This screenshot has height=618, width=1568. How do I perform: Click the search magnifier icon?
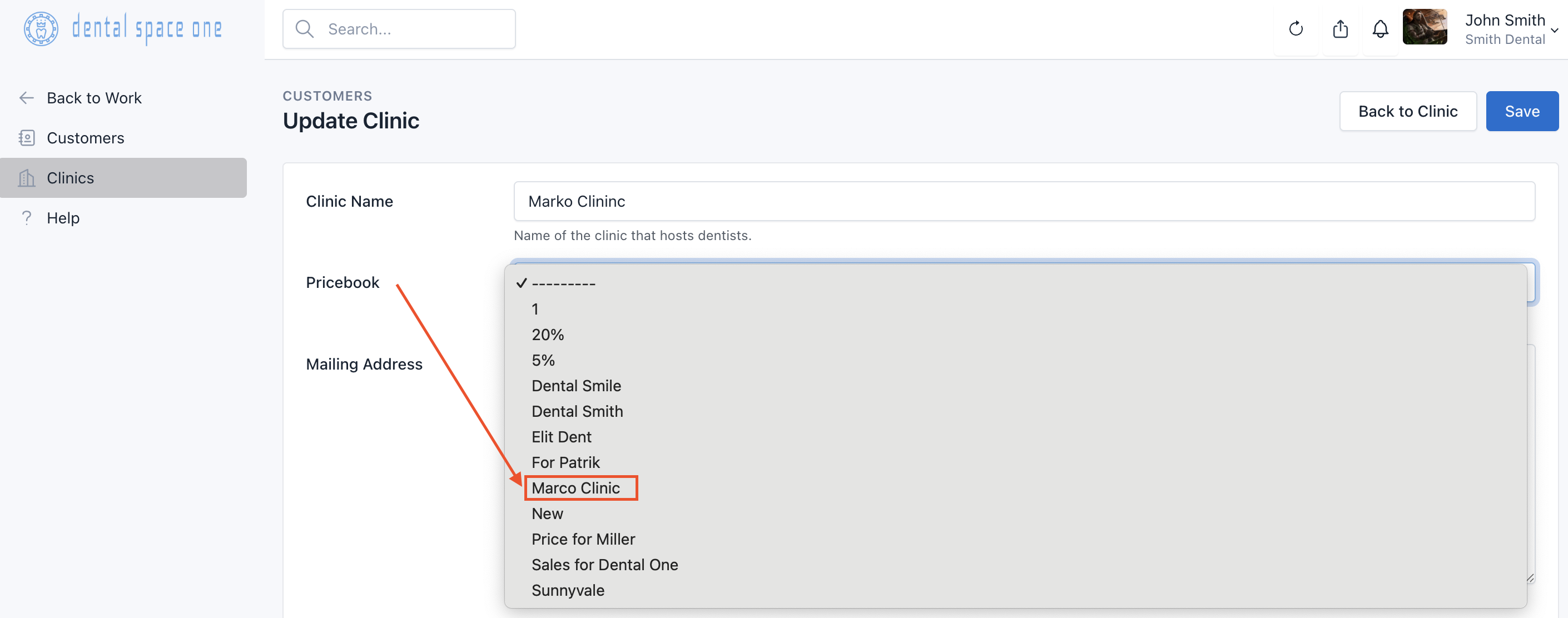click(304, 28)
